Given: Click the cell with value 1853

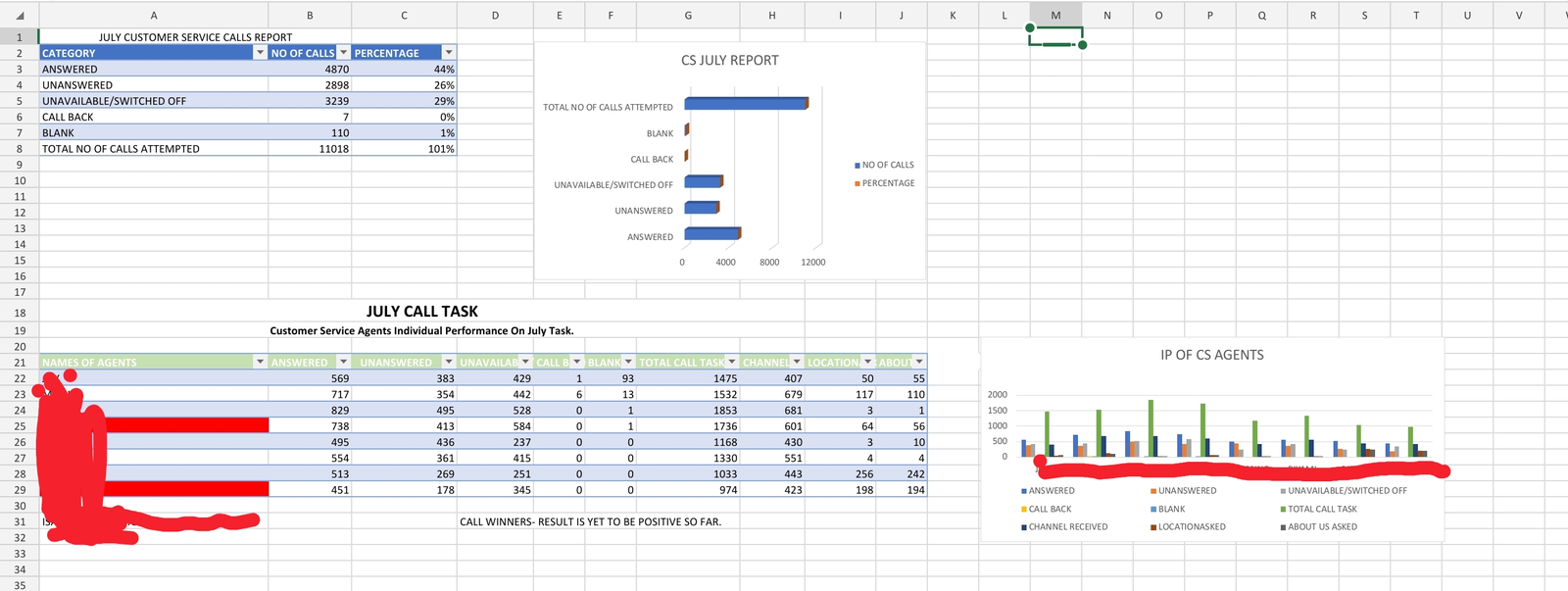Looking at the screenshot, I should coord(688,411).
